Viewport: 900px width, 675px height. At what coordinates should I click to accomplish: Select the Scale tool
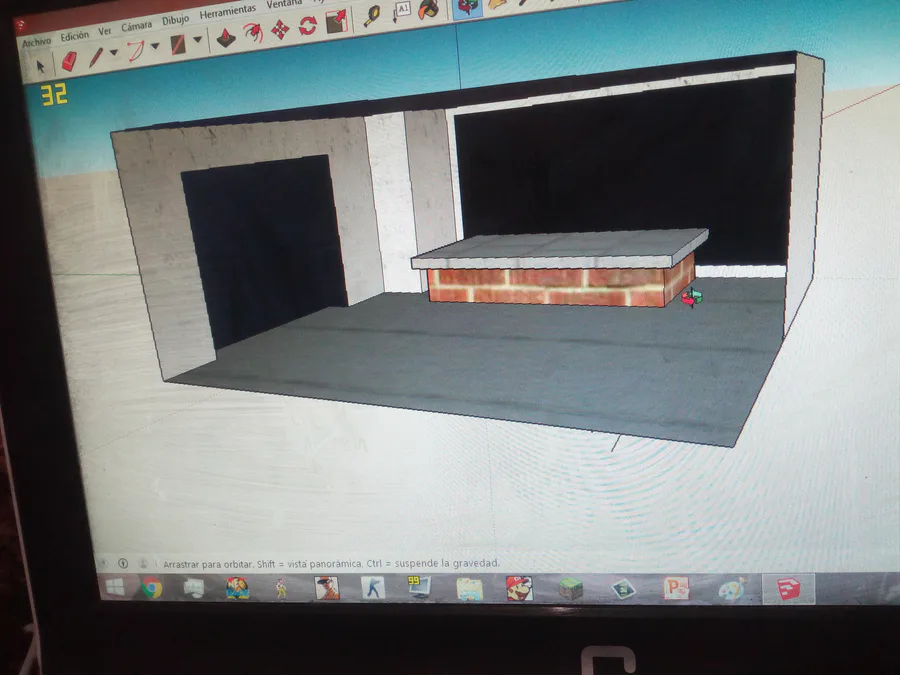[x=336, y=21]
